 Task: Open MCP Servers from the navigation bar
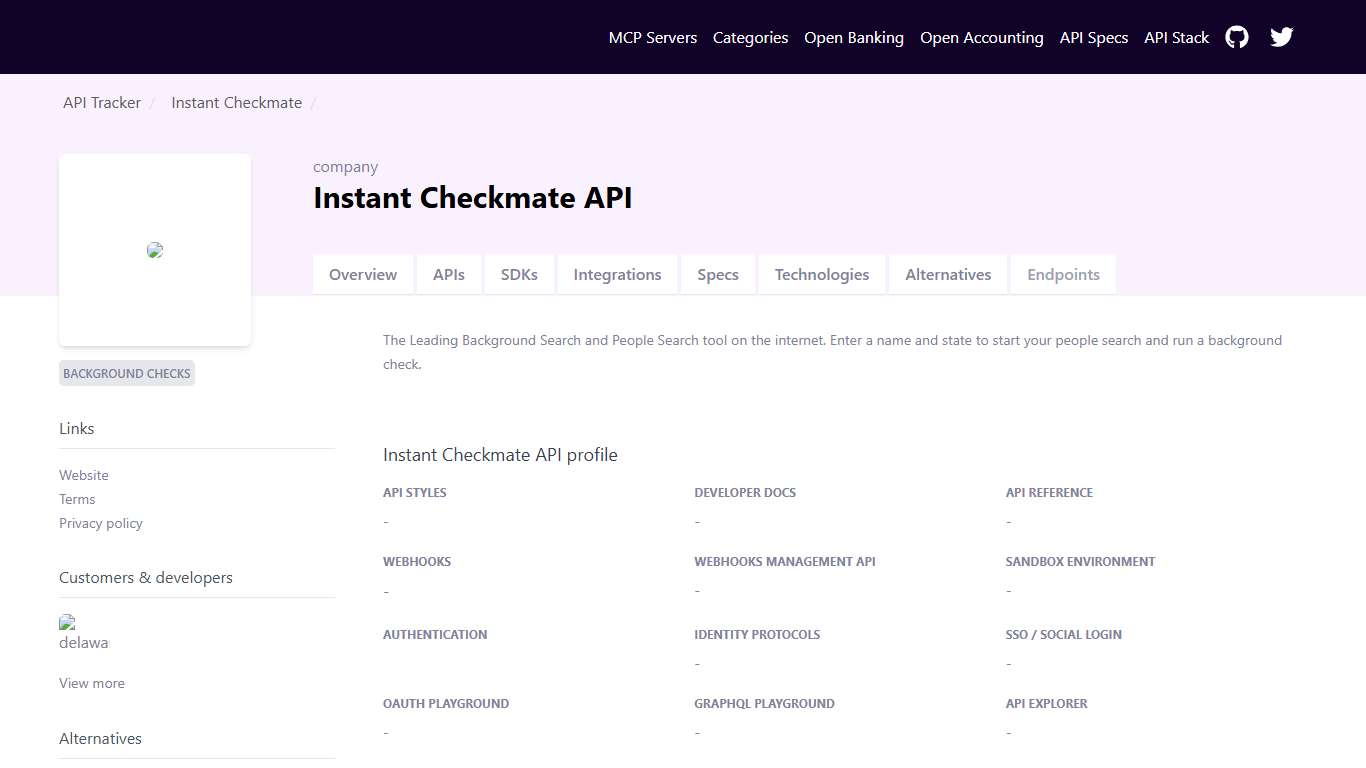(x=653, y=37)
